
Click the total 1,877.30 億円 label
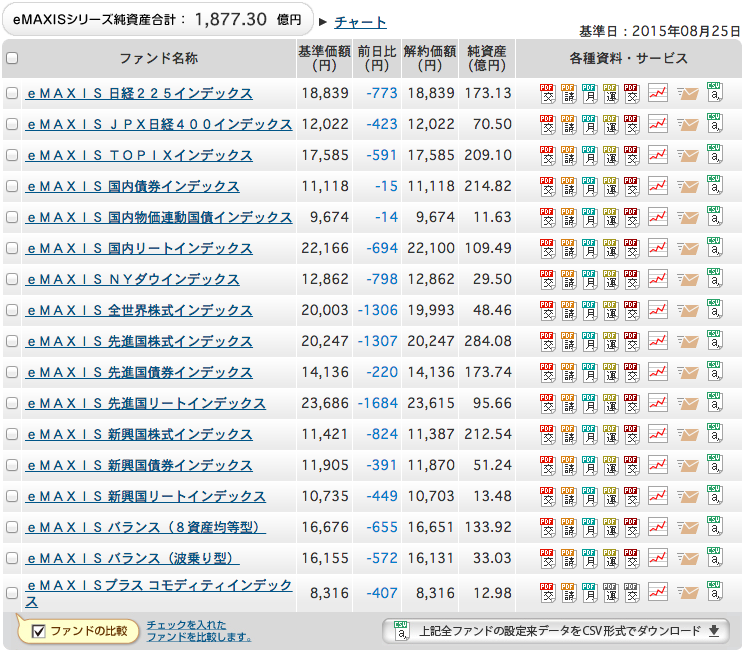pyautogui.click(x=157, y=19)
